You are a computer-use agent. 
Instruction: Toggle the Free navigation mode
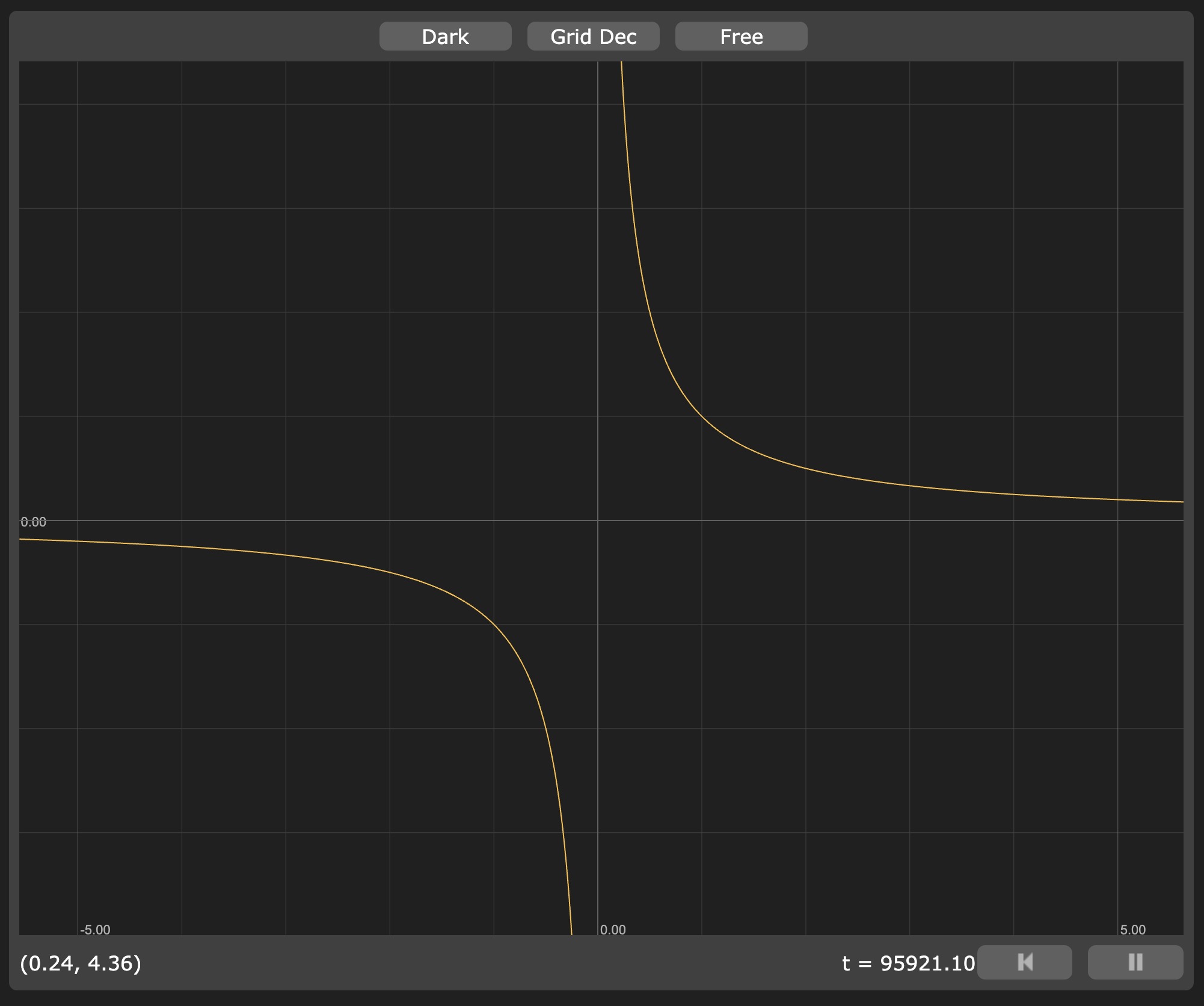741,37
